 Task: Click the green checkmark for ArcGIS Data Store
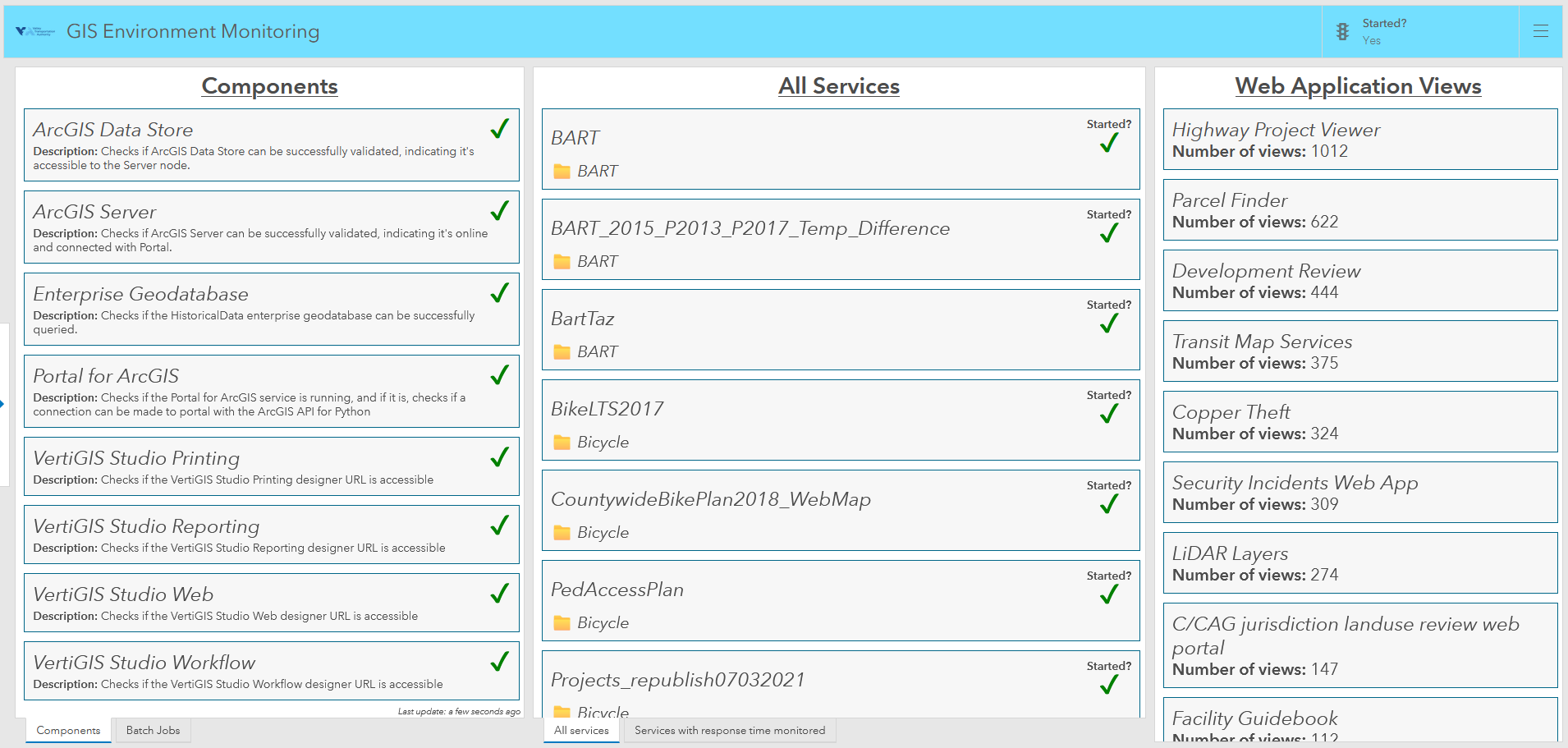[499, 129]
